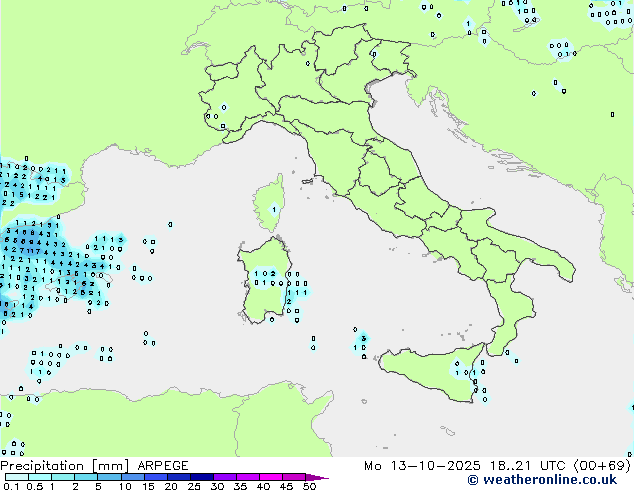Select the forecast date 'Mo 13-10-2025' text

(422, 466)
